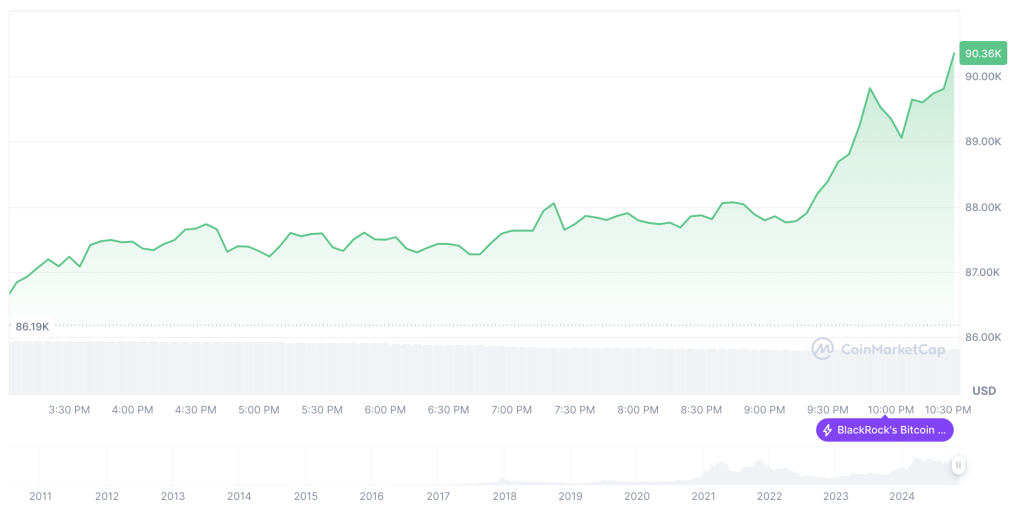Click the CoinMarketCap watermark text
Image resolution: width=1024 pixels, height=509 pixels.
pos(892,349)
